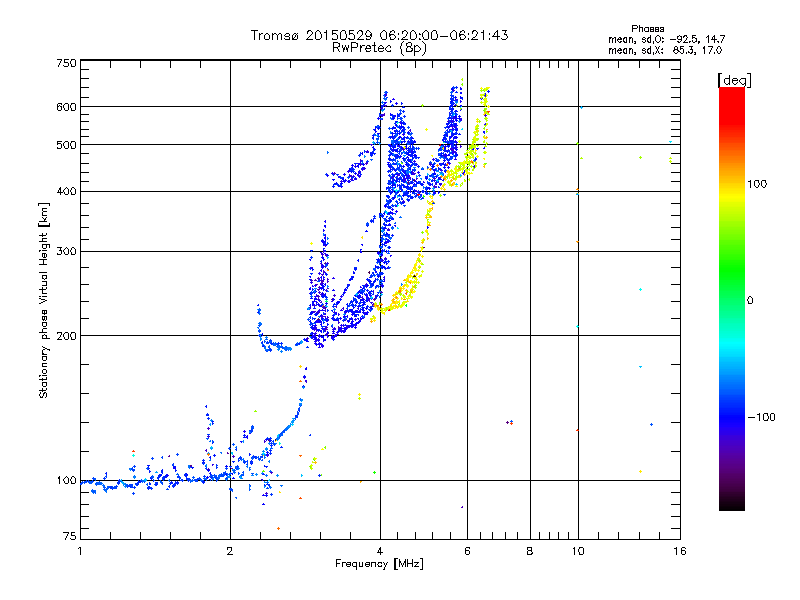Click the x-axis tick "6"
Viewport: 800px width, 600px height.
[467, 551]
